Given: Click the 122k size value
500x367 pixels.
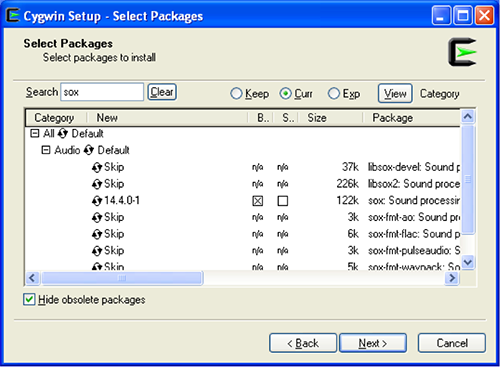Looking at the screenshot, I should tap(348, 200).
